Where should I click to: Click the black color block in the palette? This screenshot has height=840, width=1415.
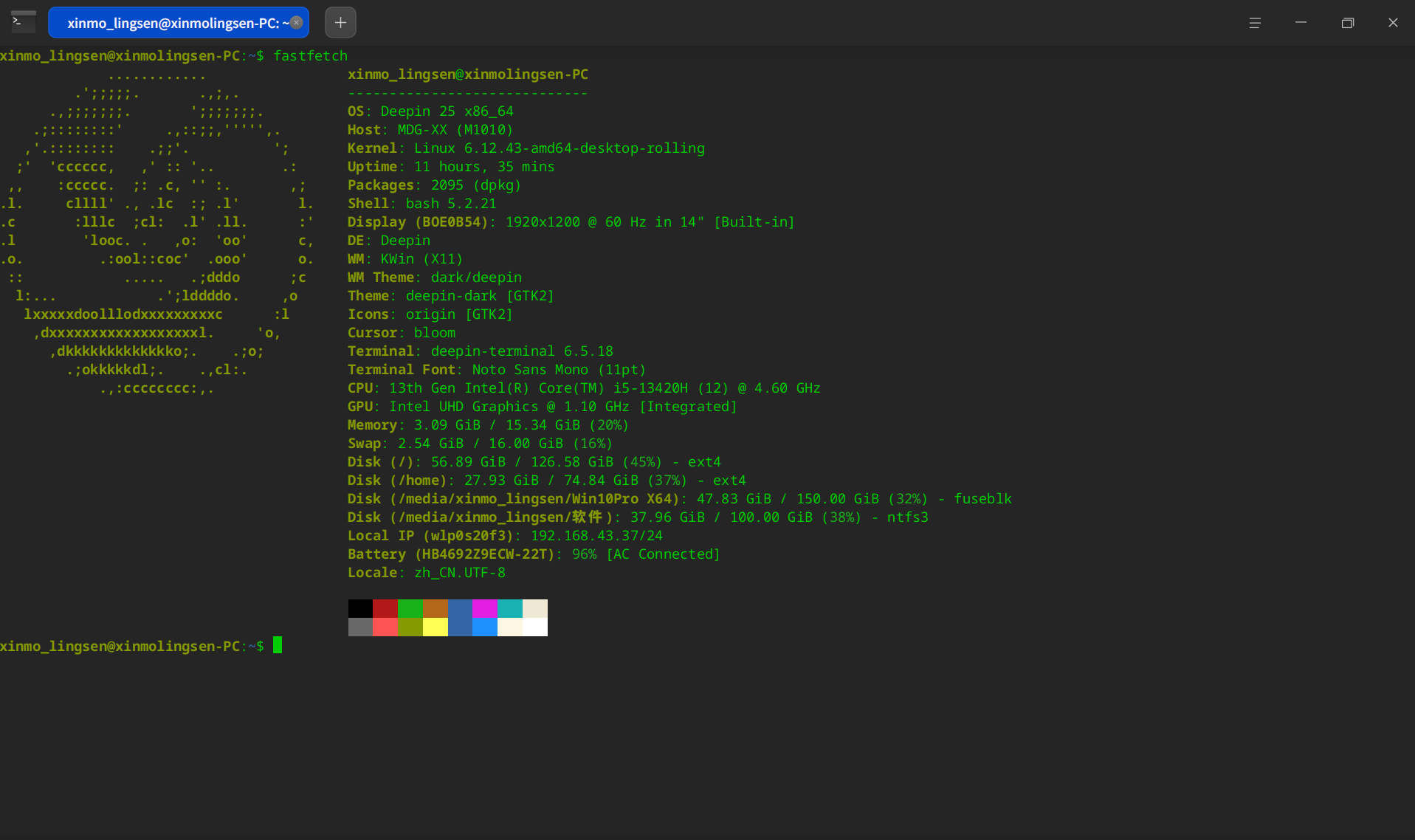click(x=360, y=608)
